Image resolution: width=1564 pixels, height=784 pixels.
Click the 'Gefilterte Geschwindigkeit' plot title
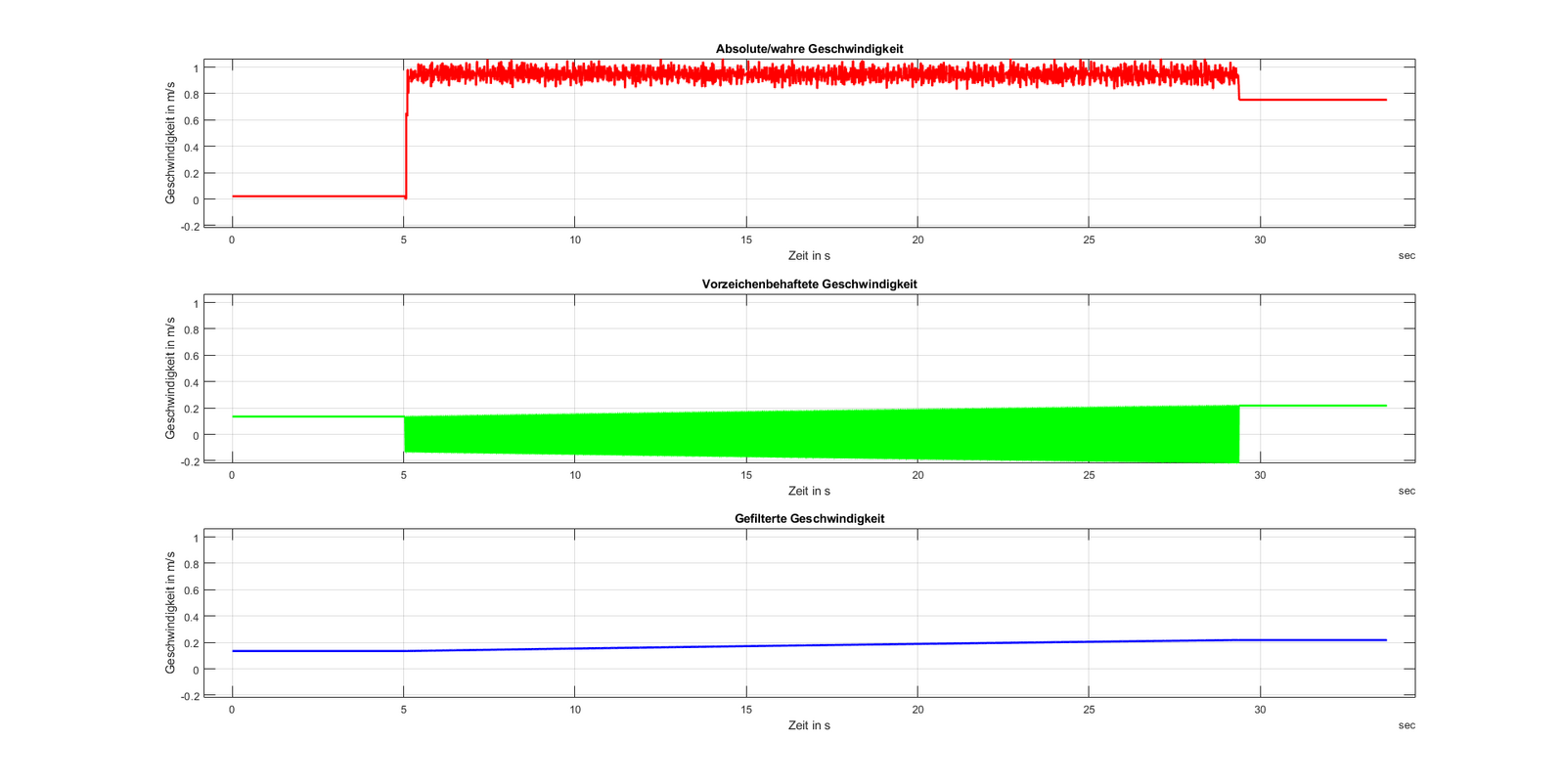click(809, 519)
